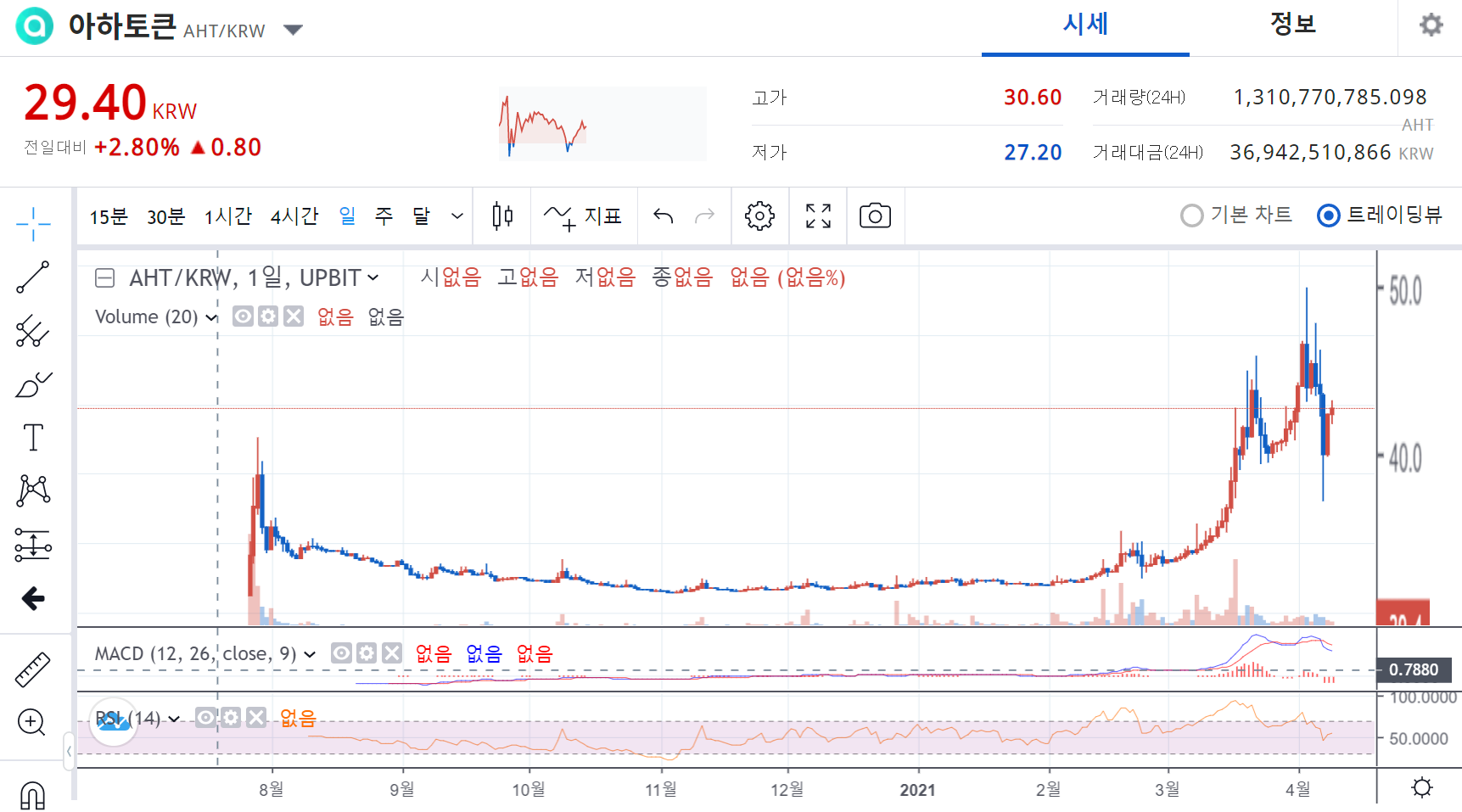Click the MACD value 0.7880 label
Image resolution: width=1462 pixels, height=812 pixels.
pos(1413,669)
